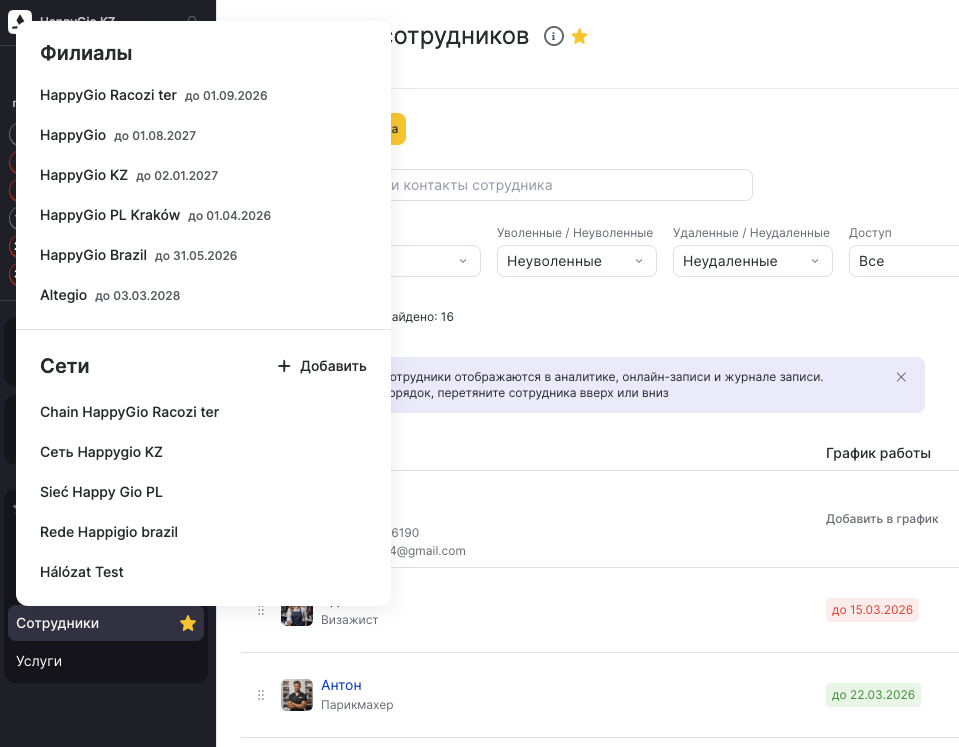The image size is (959, 747).
Task: Close the purple info banner
Action: point(901,377)
